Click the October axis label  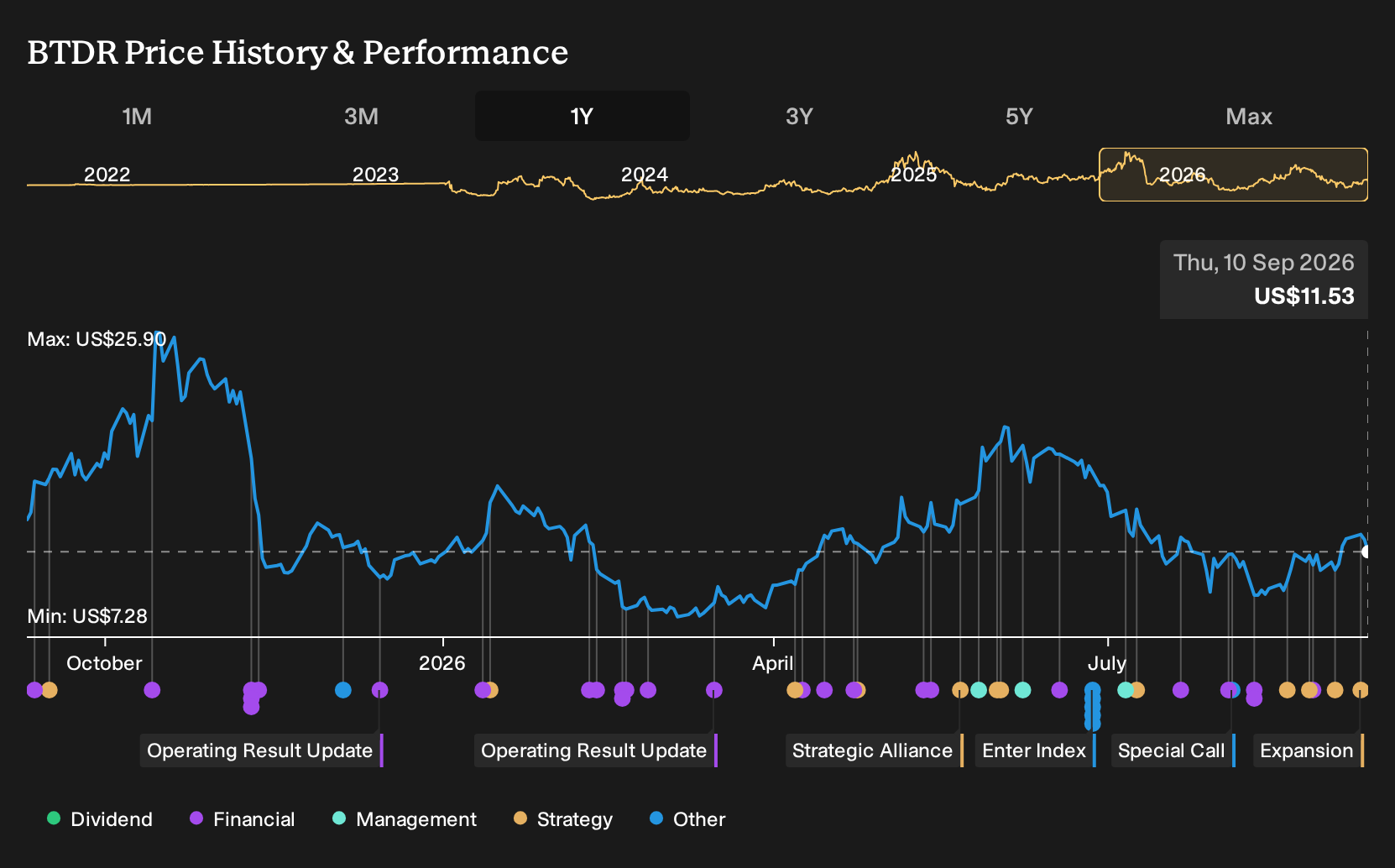pyautogui.click(x=104, y=663)
